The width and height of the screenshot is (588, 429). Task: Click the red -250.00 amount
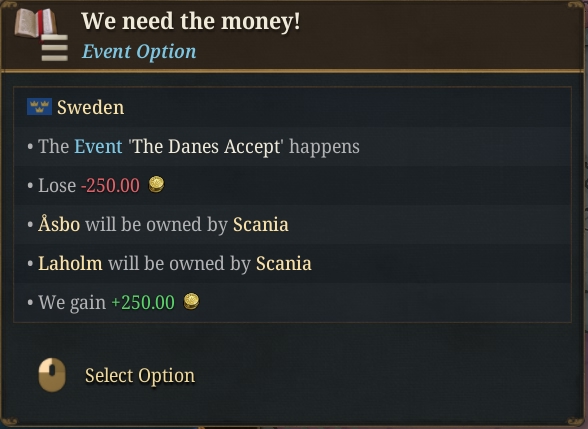pos(110,185)
